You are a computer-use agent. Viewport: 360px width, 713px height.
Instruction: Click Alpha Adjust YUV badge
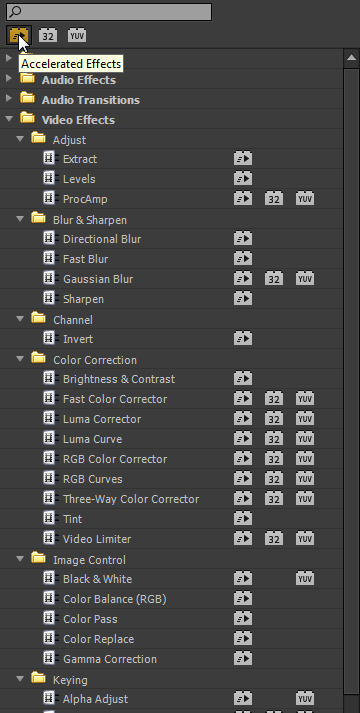pyautogui.click(x=305, y=698)
